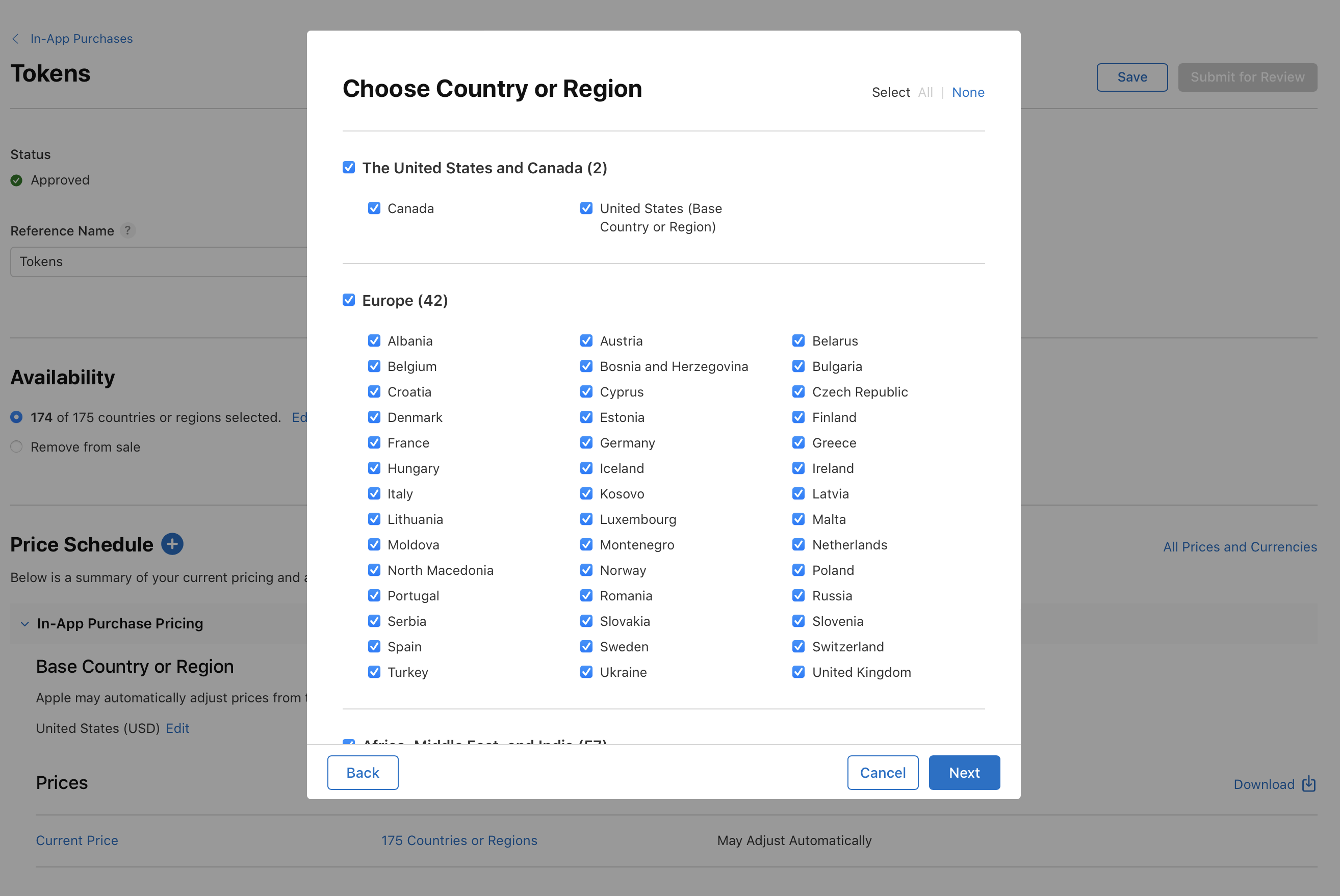1340x896 pixels.
Task: Click the green Approved status icon
Action: pos(16,180)
